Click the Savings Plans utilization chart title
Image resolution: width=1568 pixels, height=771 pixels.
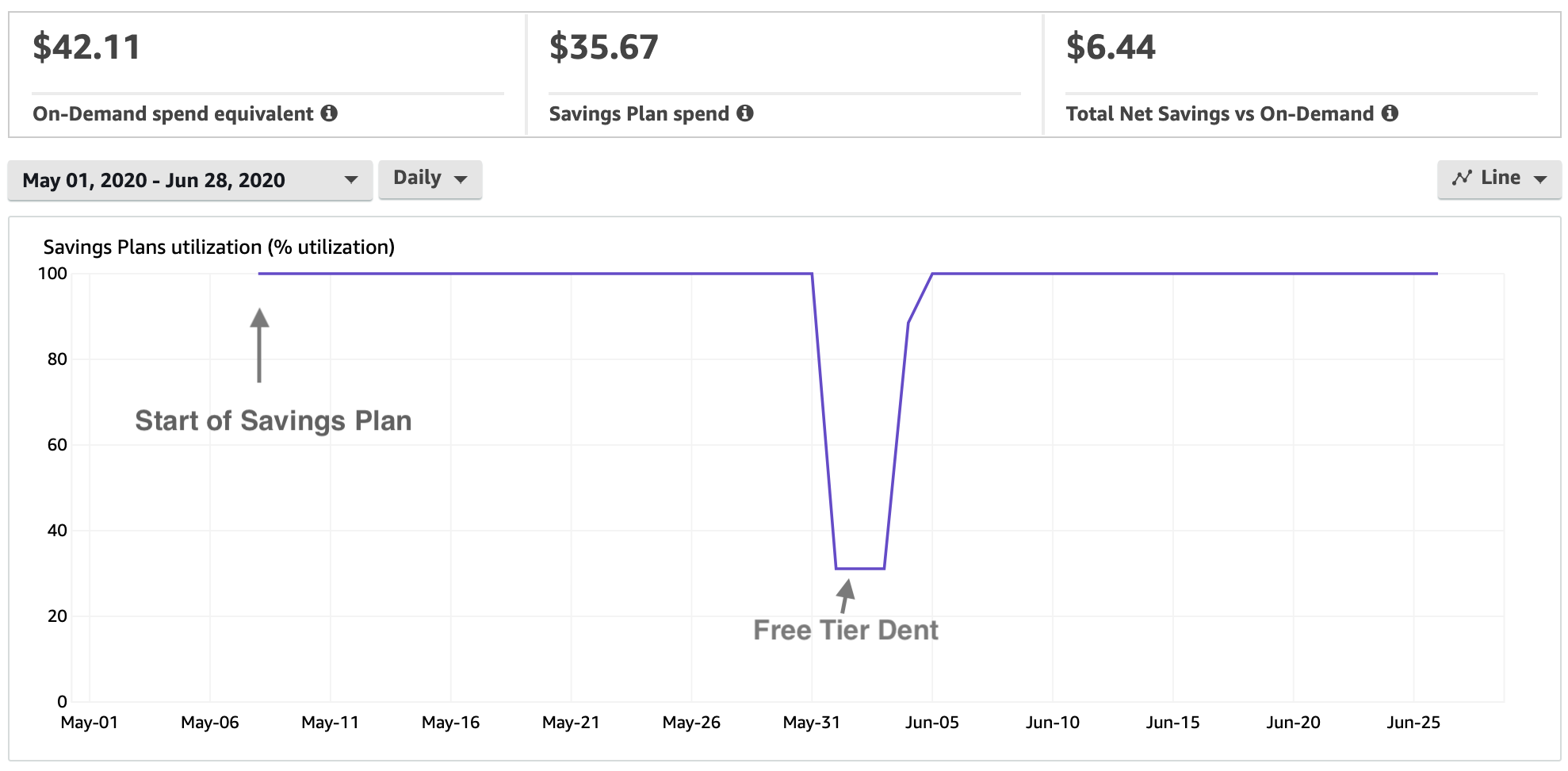tap(219, 247)
